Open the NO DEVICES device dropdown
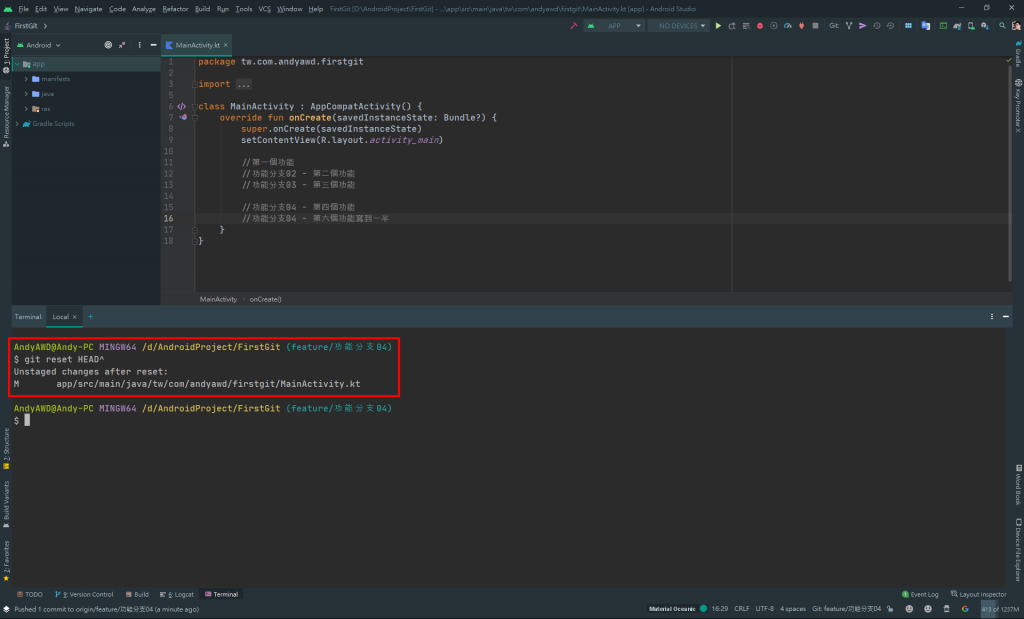The image size is (1024, 619). 679,25
